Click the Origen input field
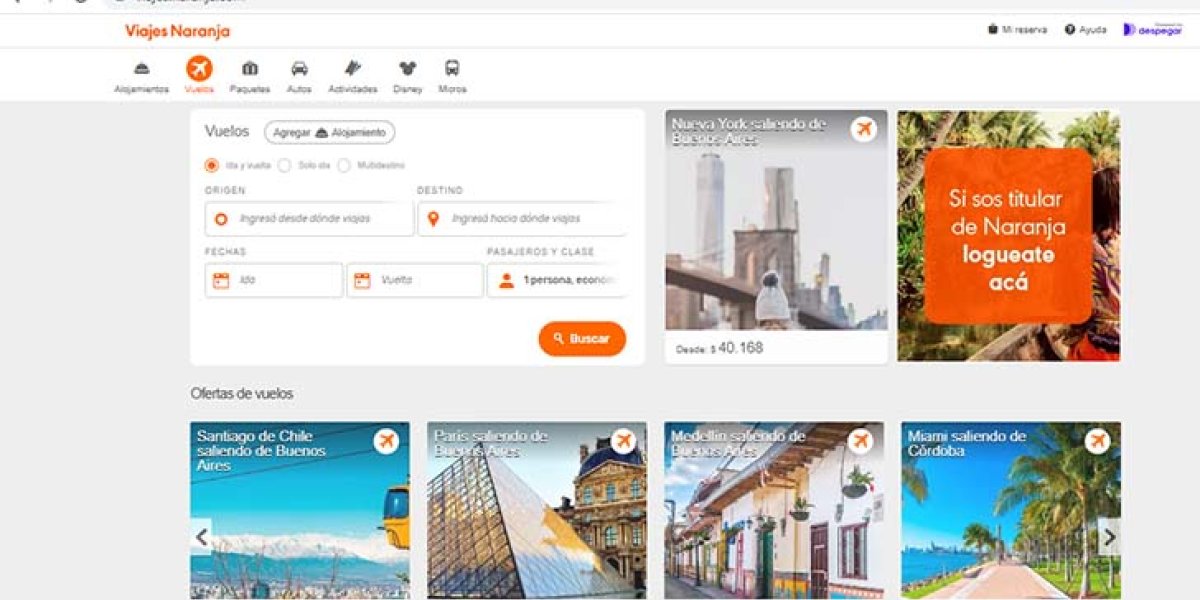The height and width of the screenshot is (600, 1200). pyautogui.click(x=309, y=219)
